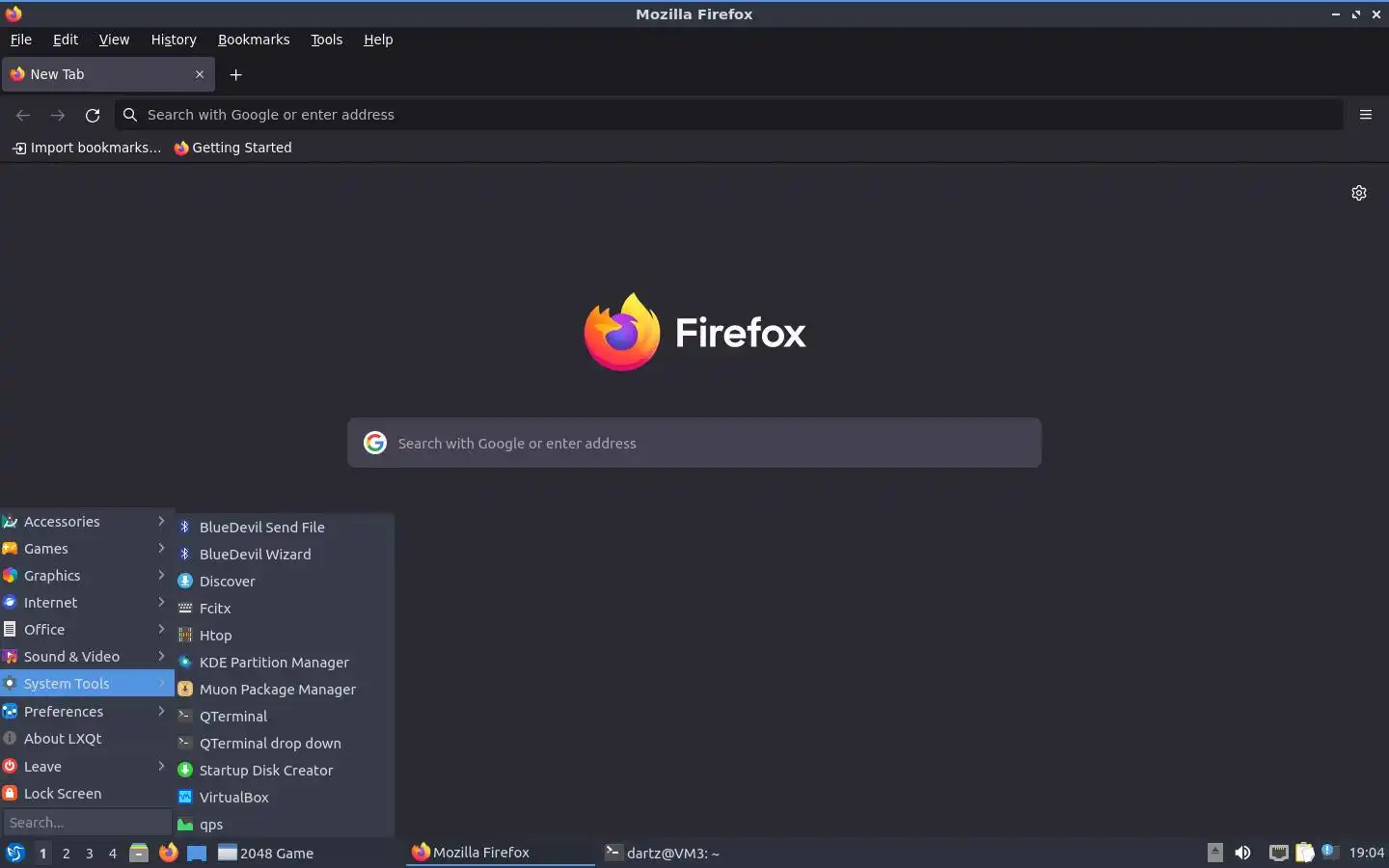Launch file manager from panel quicklaunch

click(139, 853)
